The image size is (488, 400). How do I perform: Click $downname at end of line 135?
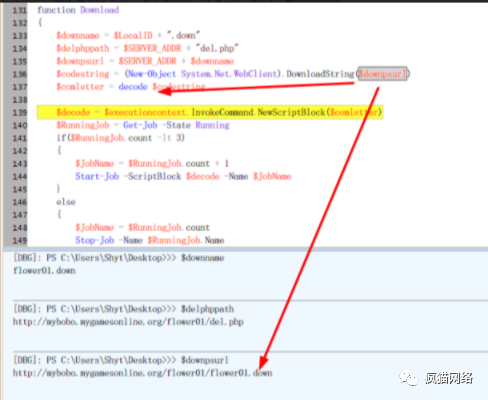click(212, 61)
